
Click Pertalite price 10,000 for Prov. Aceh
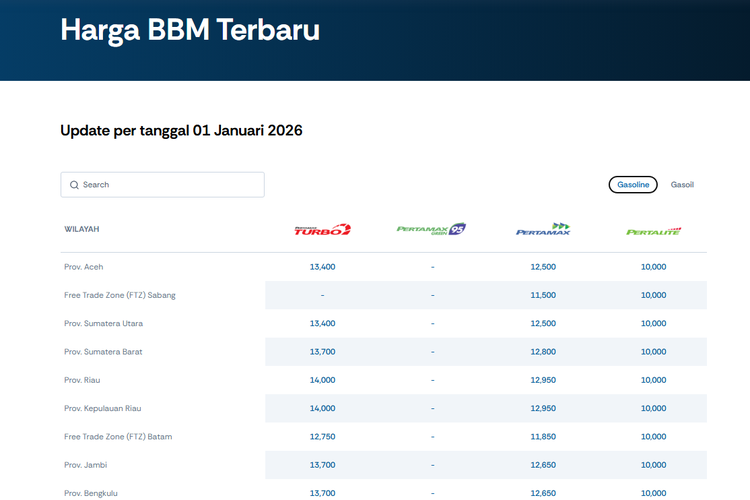tap(653, 267)
